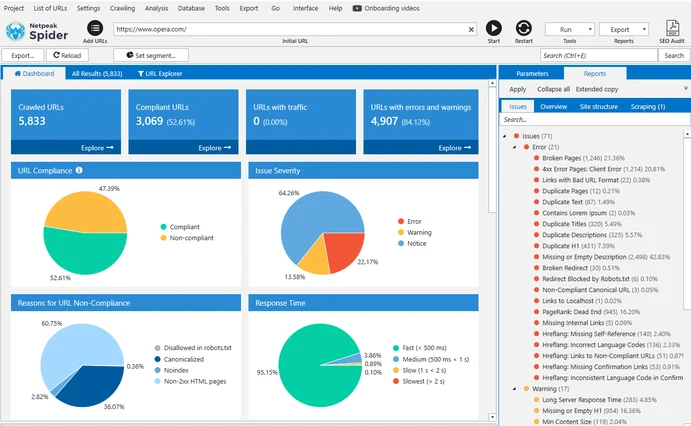Click the Restart crawl icon
The image size is (691, 426).
point(524,30)
